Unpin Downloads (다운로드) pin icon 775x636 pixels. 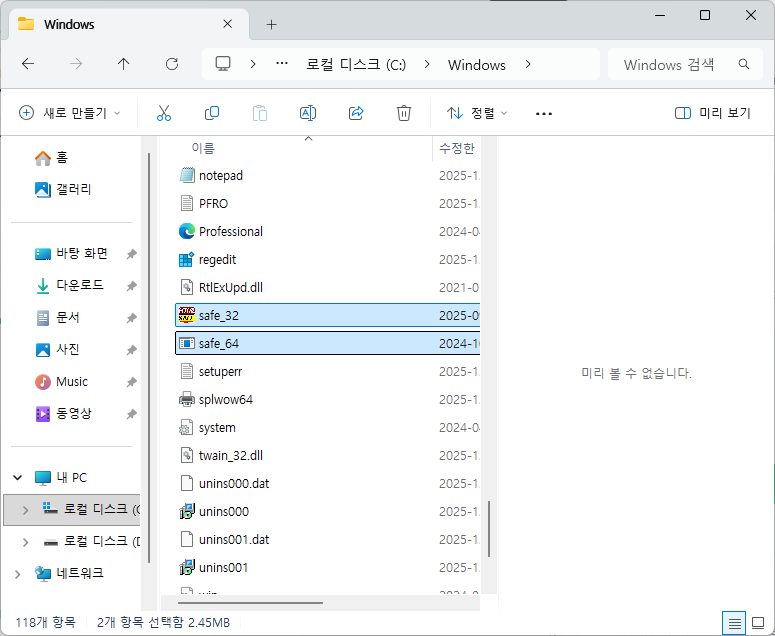(131, 286)
